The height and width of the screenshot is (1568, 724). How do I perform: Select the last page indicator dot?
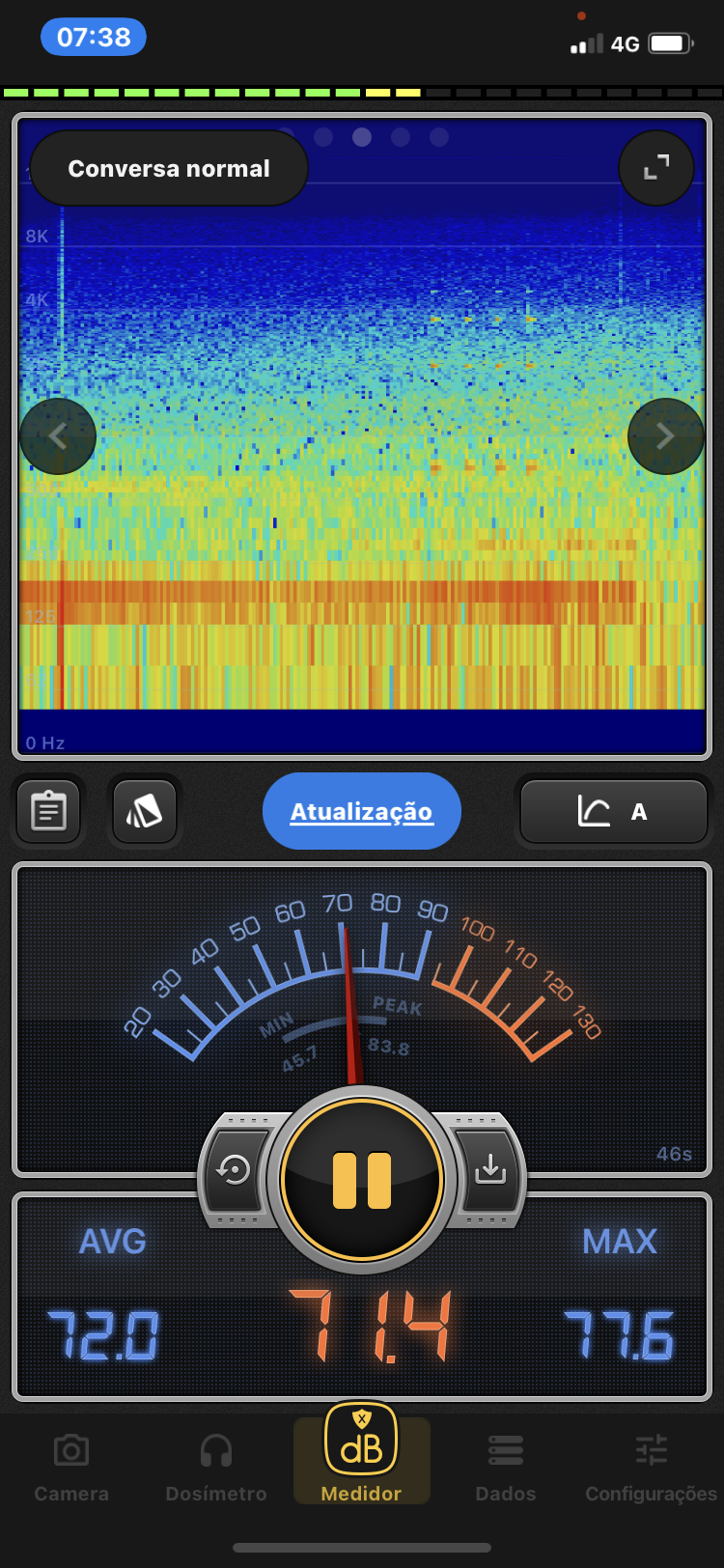coord(439,137)
